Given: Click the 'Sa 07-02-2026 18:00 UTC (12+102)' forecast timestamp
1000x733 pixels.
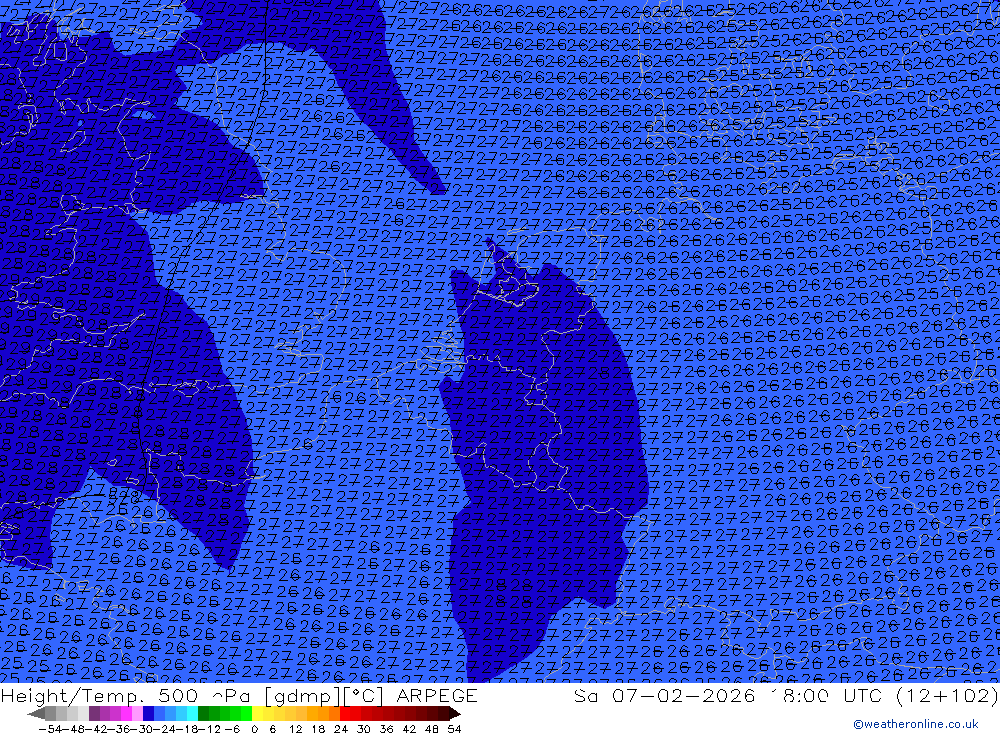Looking at the screenshot, I should click(x=786, y=696).
